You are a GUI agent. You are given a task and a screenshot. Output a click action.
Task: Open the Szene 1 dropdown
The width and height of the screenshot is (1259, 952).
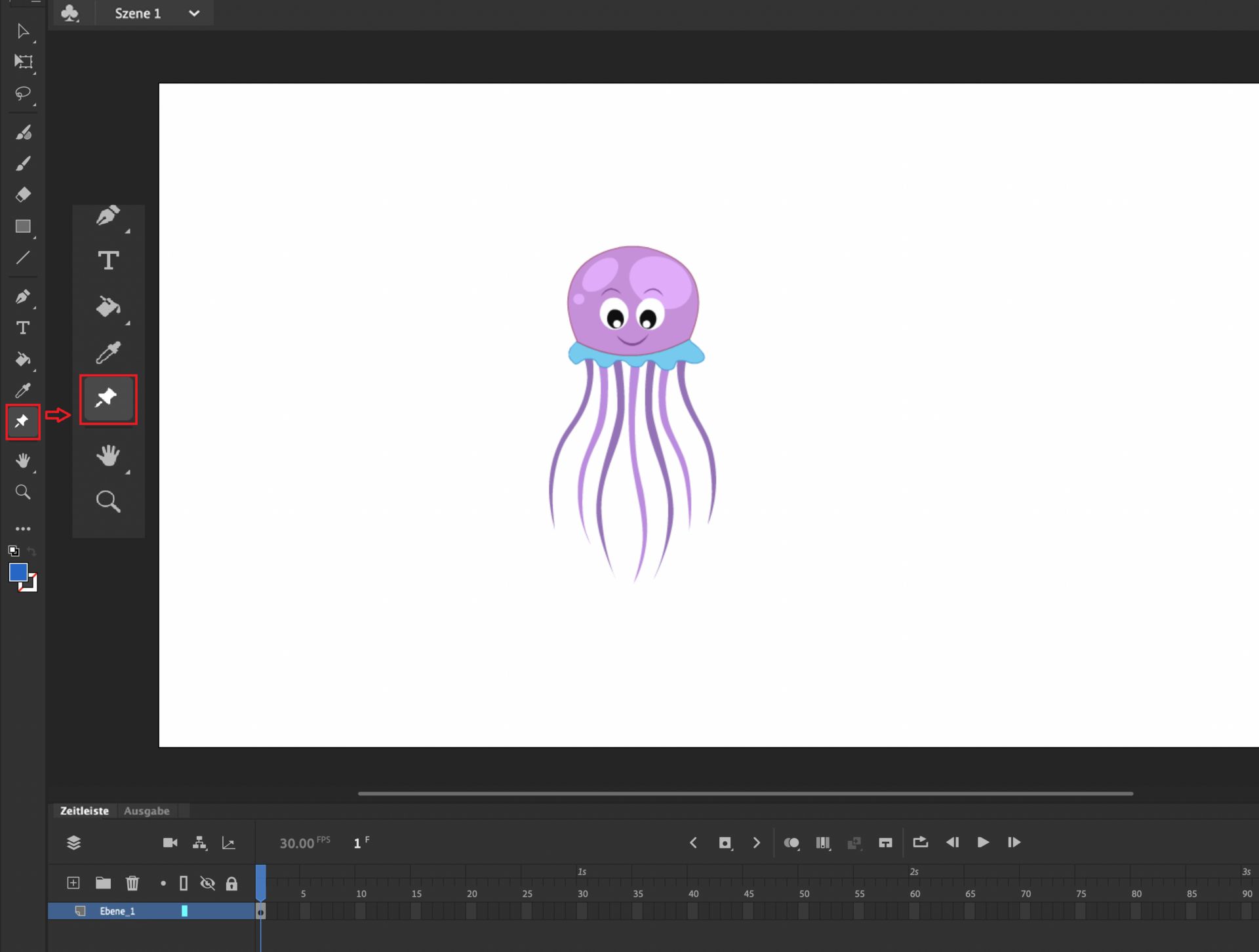coord(193,13)
